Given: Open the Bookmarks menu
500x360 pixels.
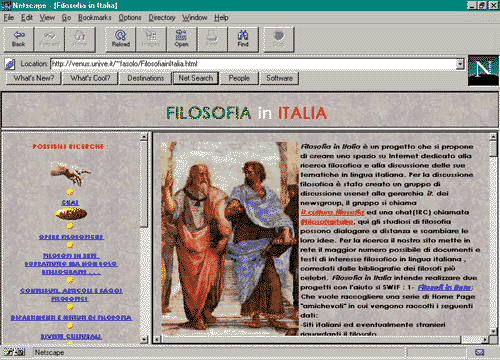Looking at the screenshot, I should [95, 18].
